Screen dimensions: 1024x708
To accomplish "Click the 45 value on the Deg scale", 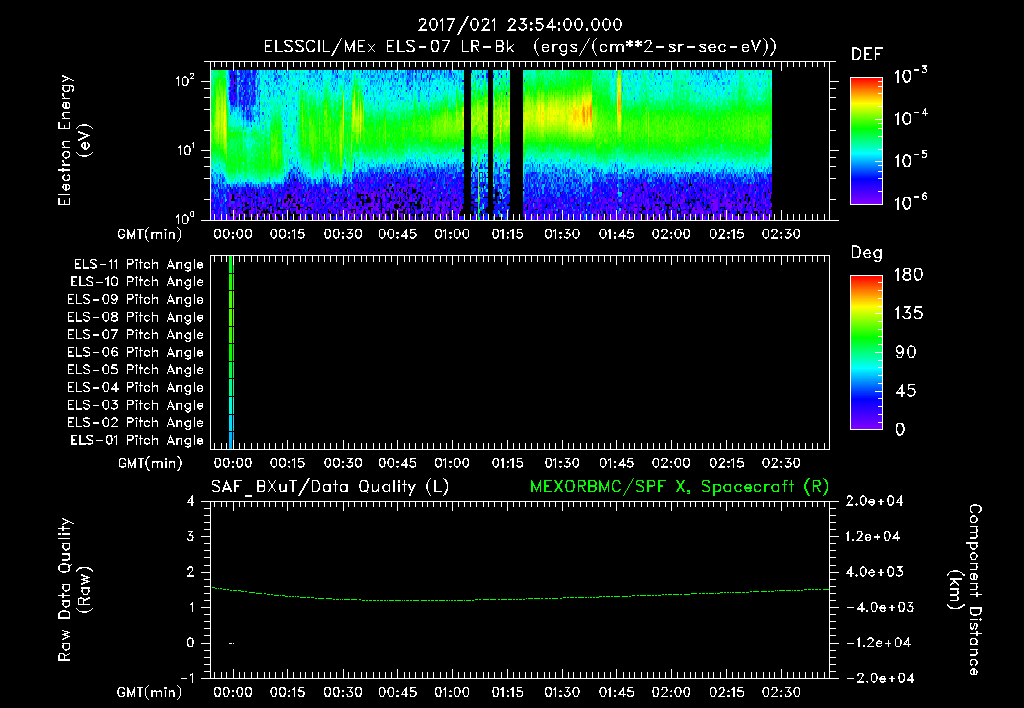I will tap(906, 391).
